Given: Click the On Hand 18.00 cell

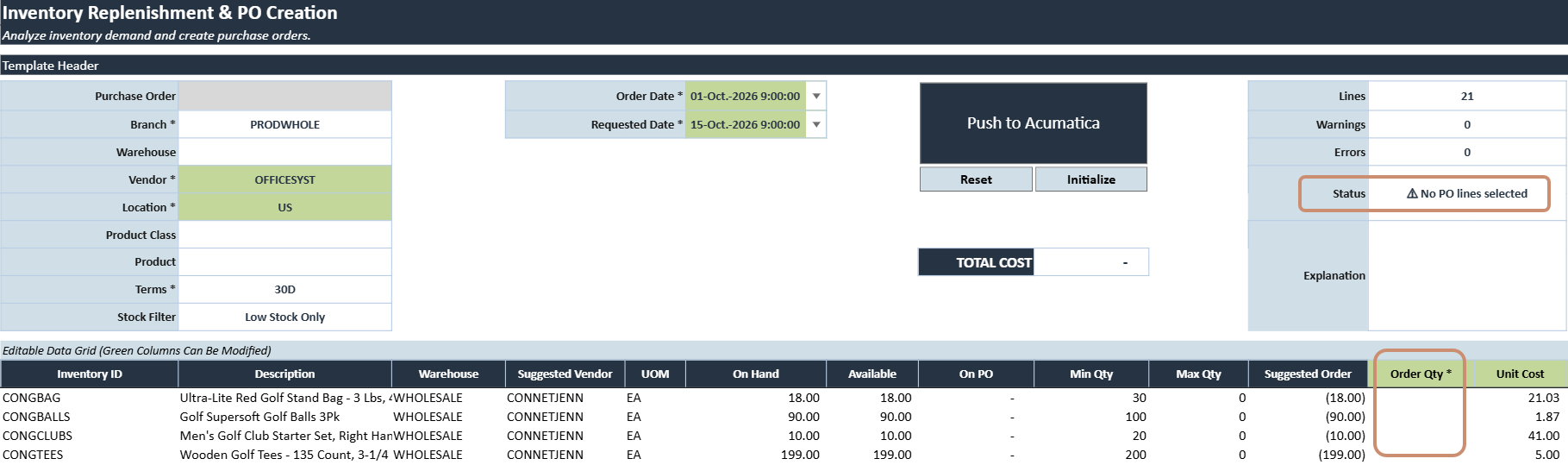Looking at the screenshot, I should 756,398.
